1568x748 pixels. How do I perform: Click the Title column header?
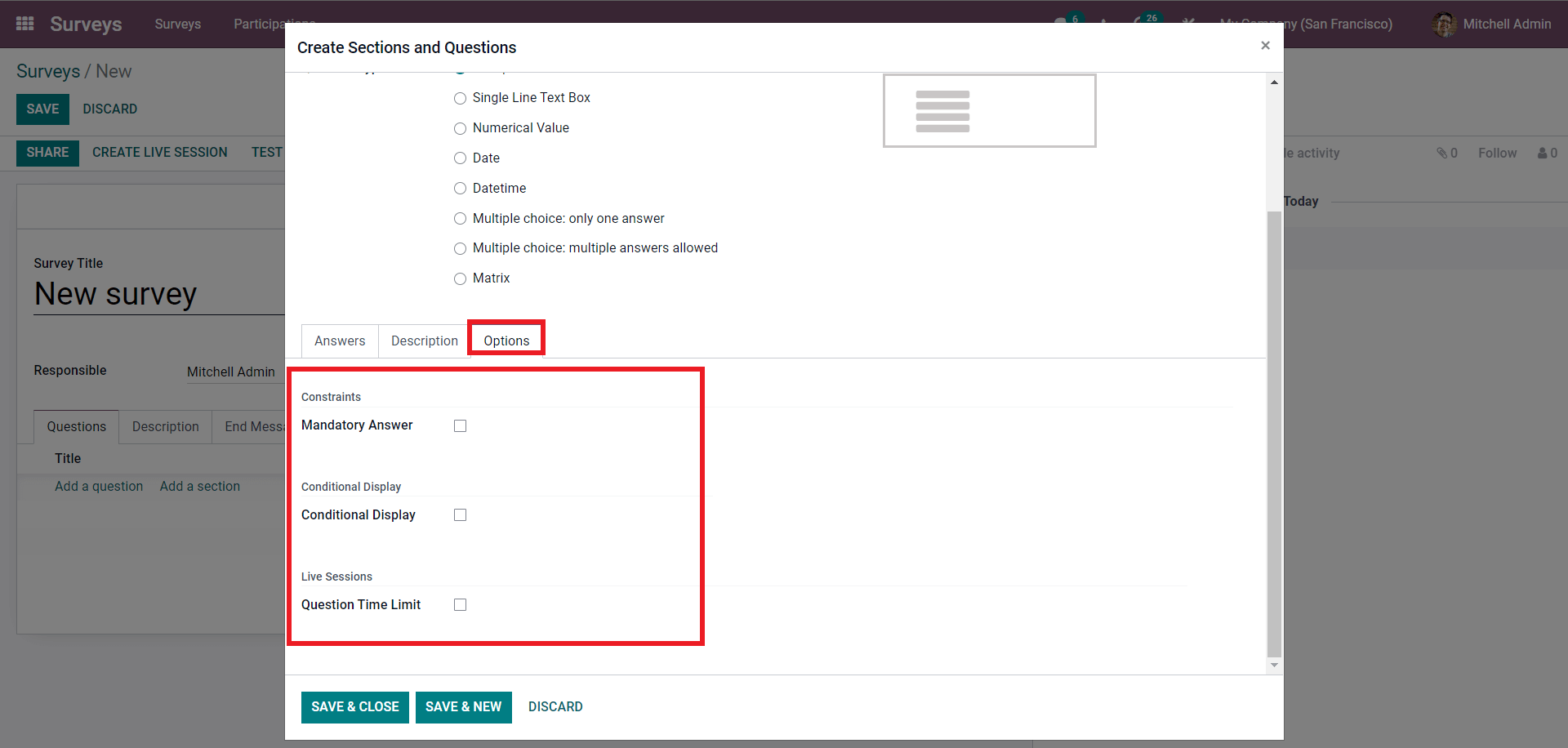pyautogui.click(x=68, y=458)
